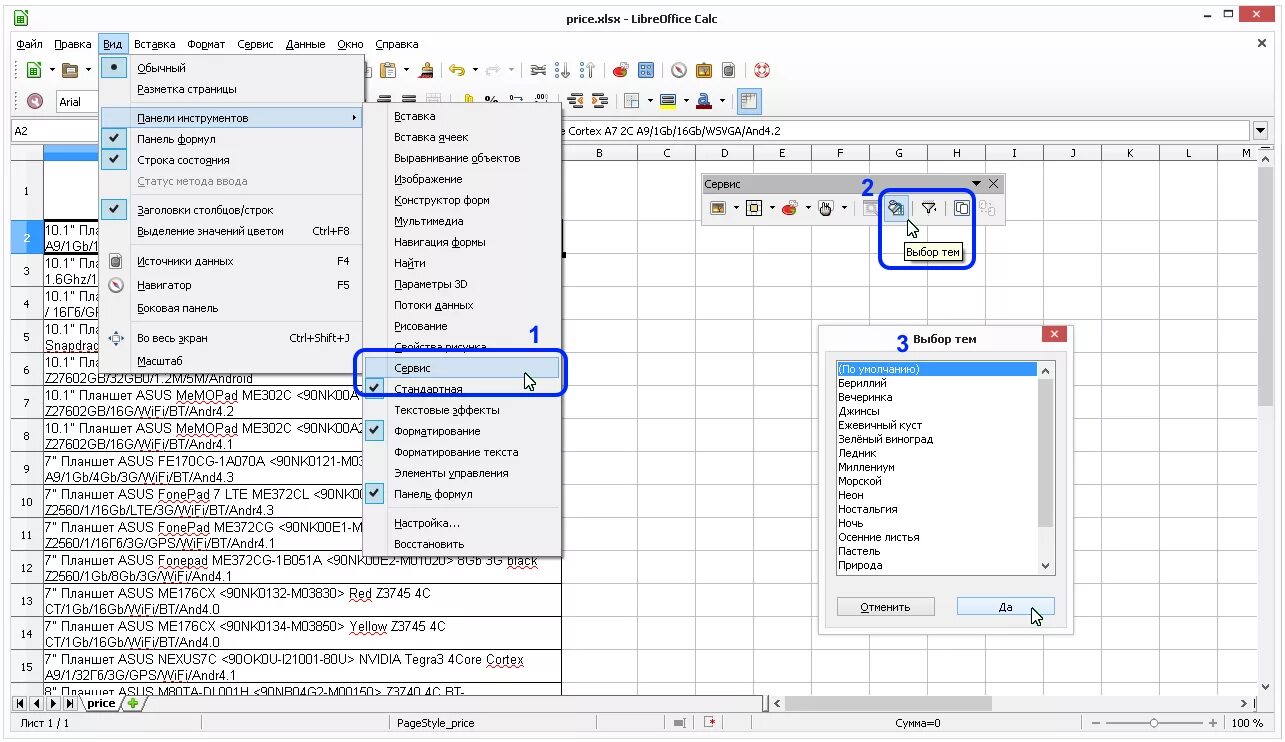
Task: Expand the Панели инструментов submenu
Action: pos(231,118)
